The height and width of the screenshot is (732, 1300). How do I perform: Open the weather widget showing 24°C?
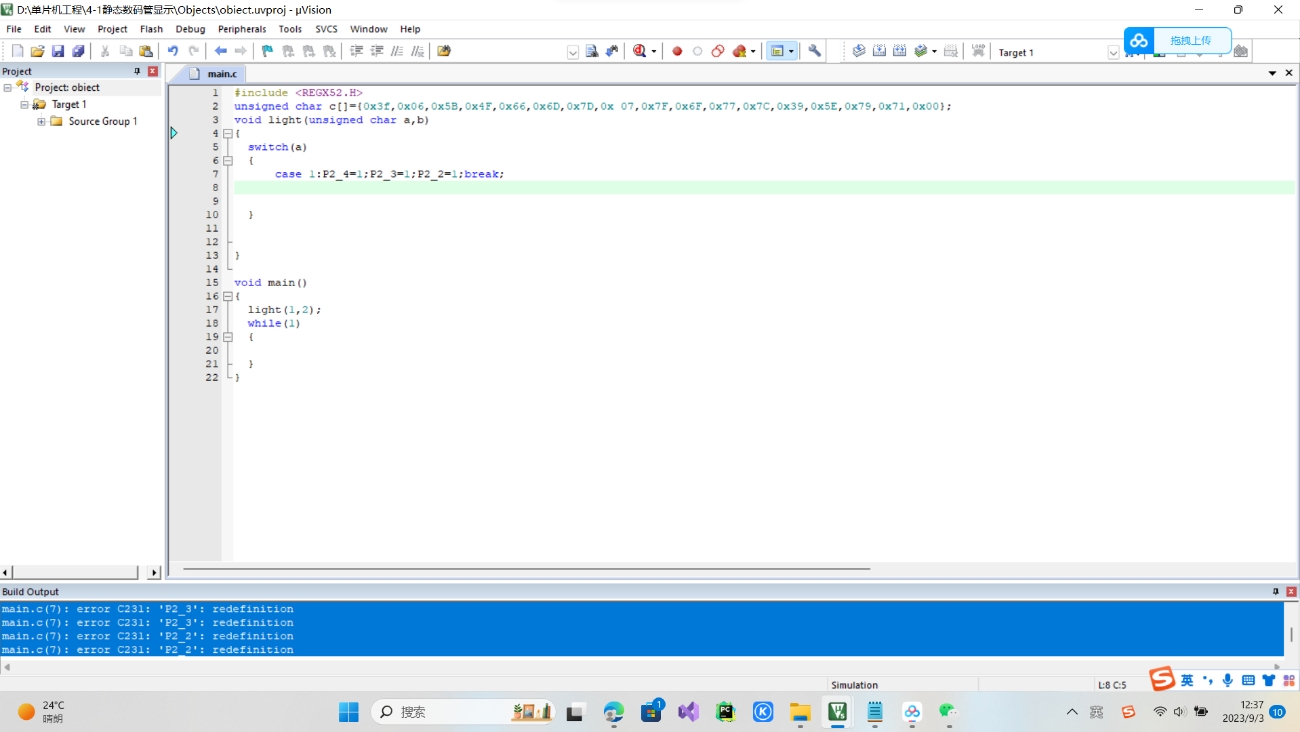tap(42, 712)
